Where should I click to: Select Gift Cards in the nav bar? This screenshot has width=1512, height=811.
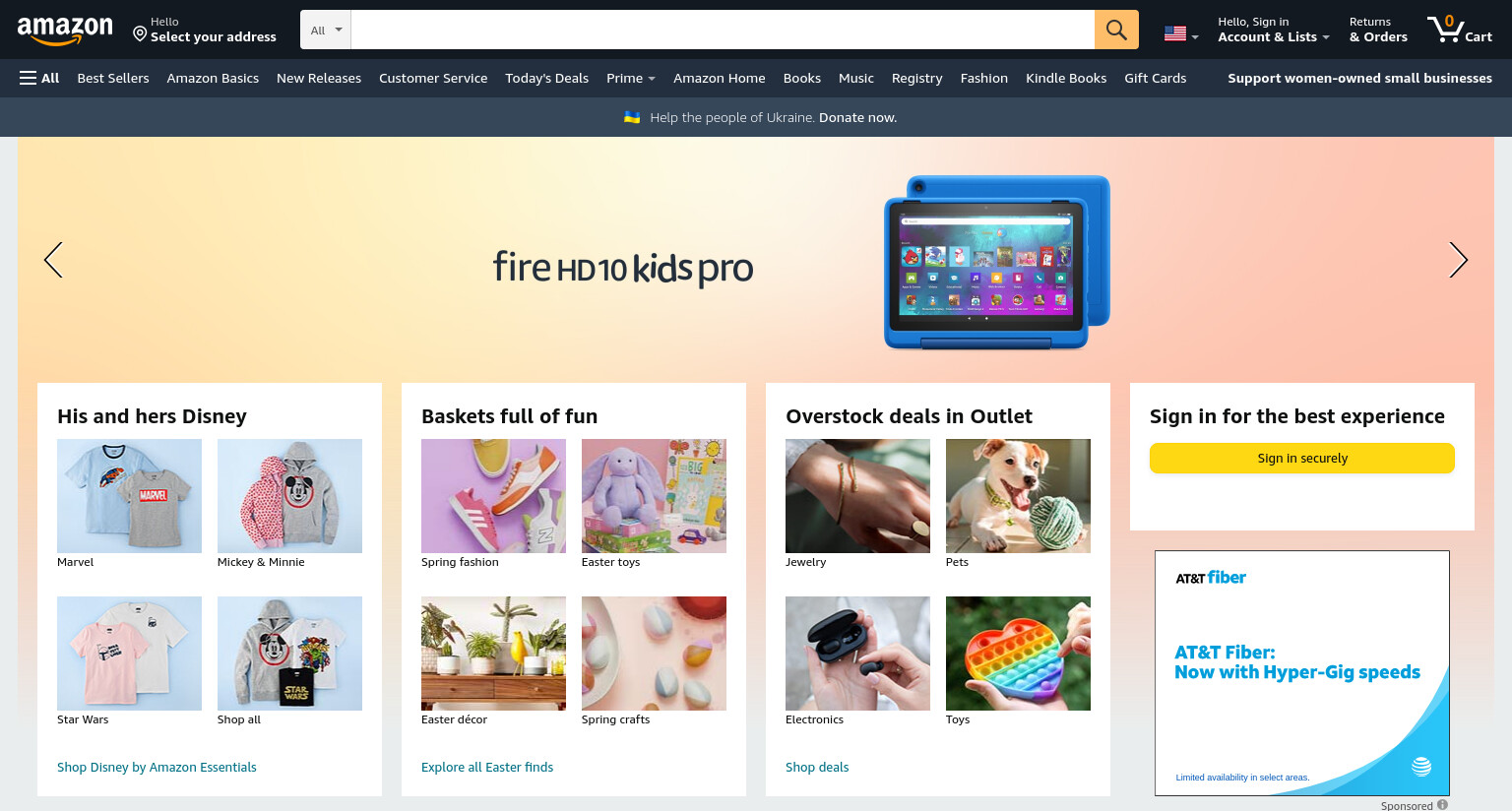coord(1155,78)
